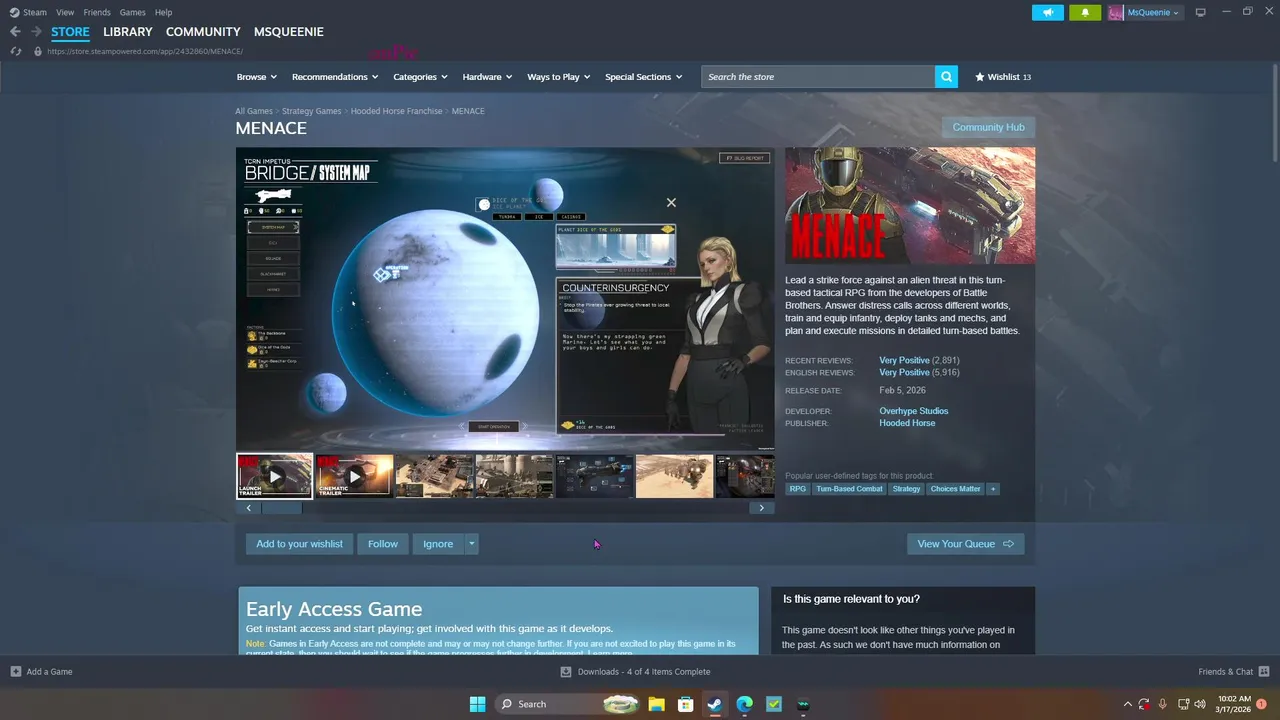1280x720 pixels.
Task: Click the Follow button
Action: tap(383, 544)
